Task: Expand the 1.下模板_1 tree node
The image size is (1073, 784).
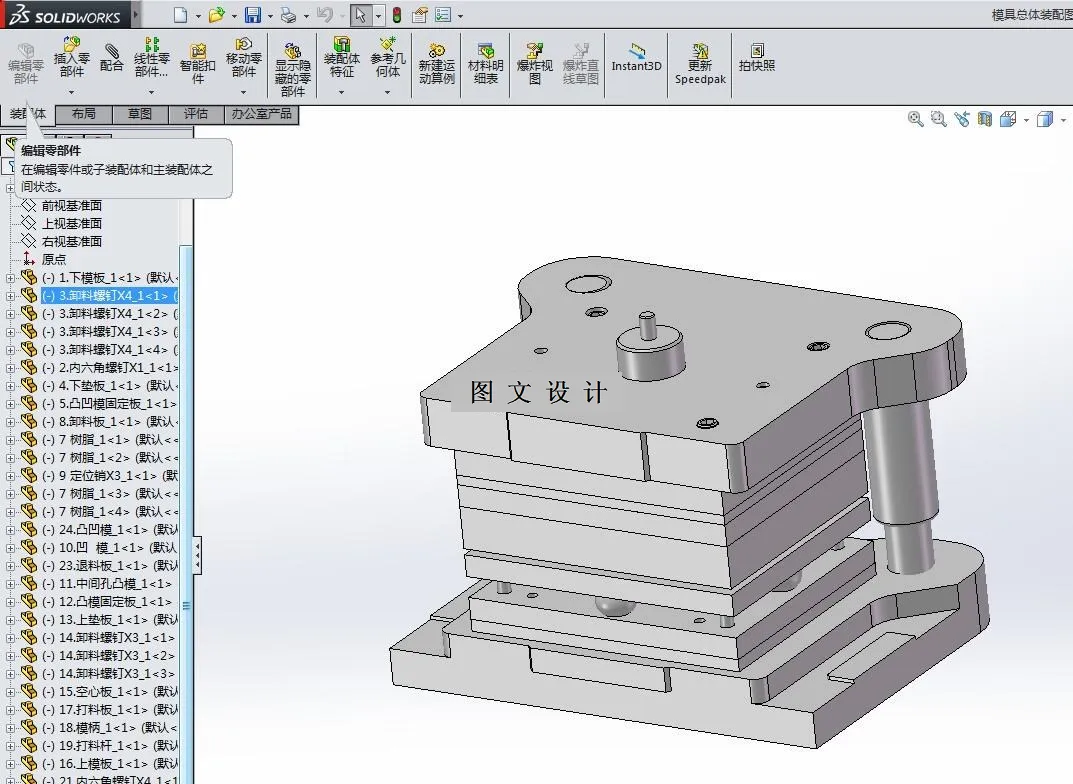Action: coord(10,278)
